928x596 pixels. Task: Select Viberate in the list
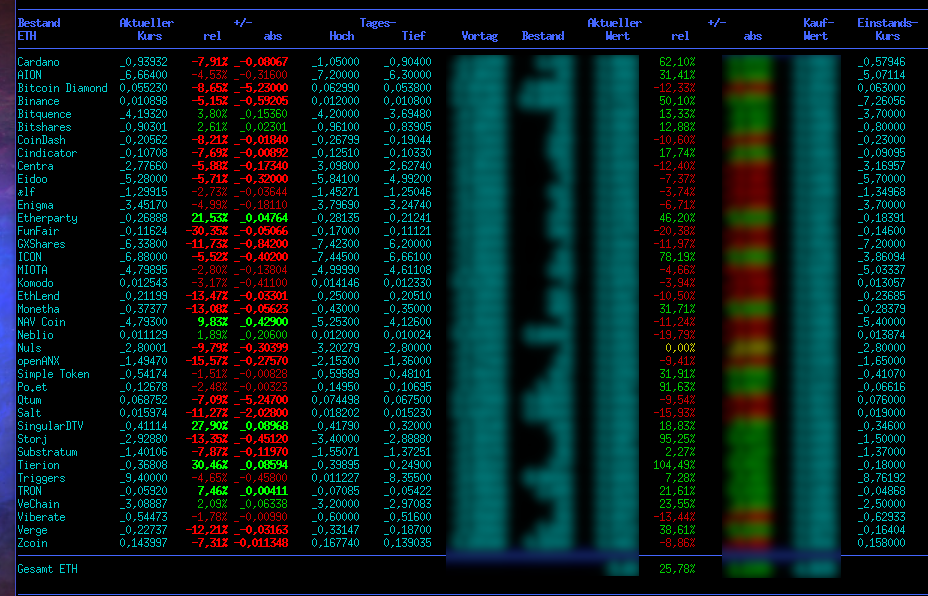41,518
